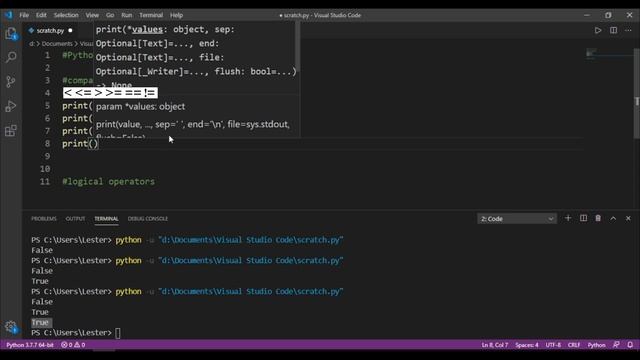Click Ln 8, Col 7 status entry
This screenshot has width=640, height=360.
tap(495, 345)
